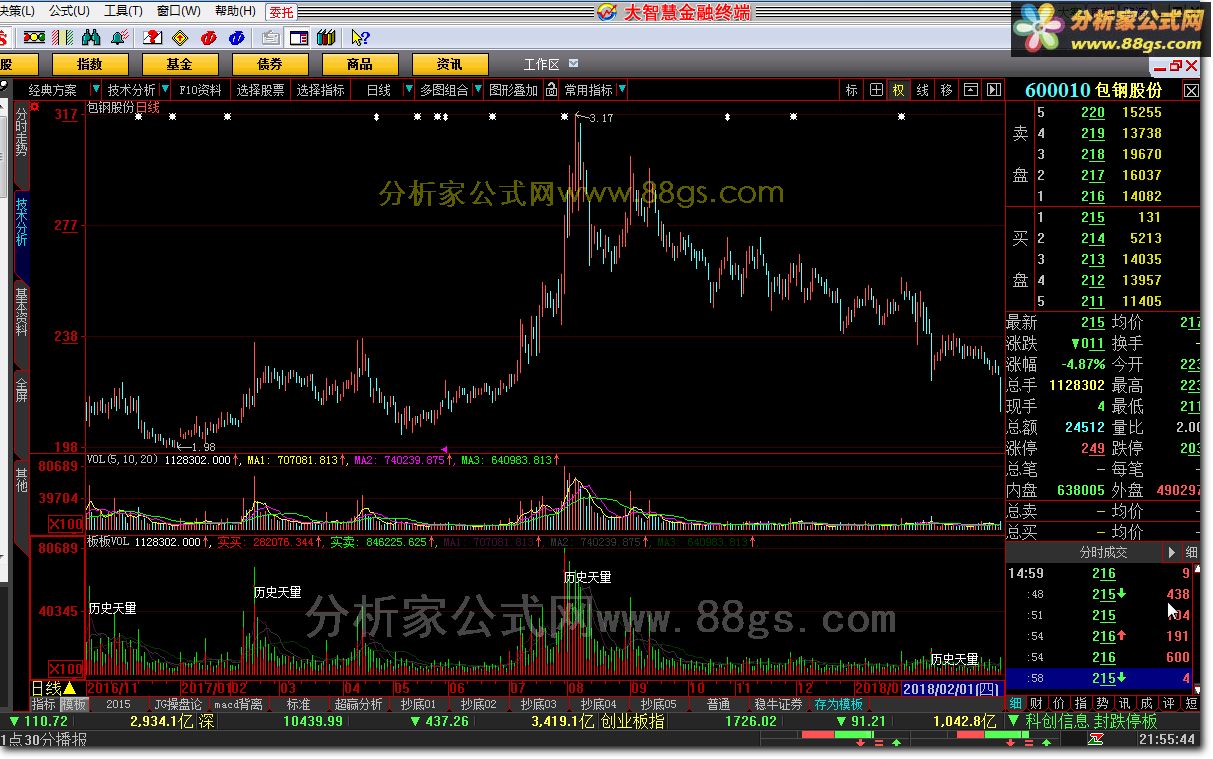Click the lock icon beside 图形叠加
Screen dimensions: 1213x759
[550, 90]
